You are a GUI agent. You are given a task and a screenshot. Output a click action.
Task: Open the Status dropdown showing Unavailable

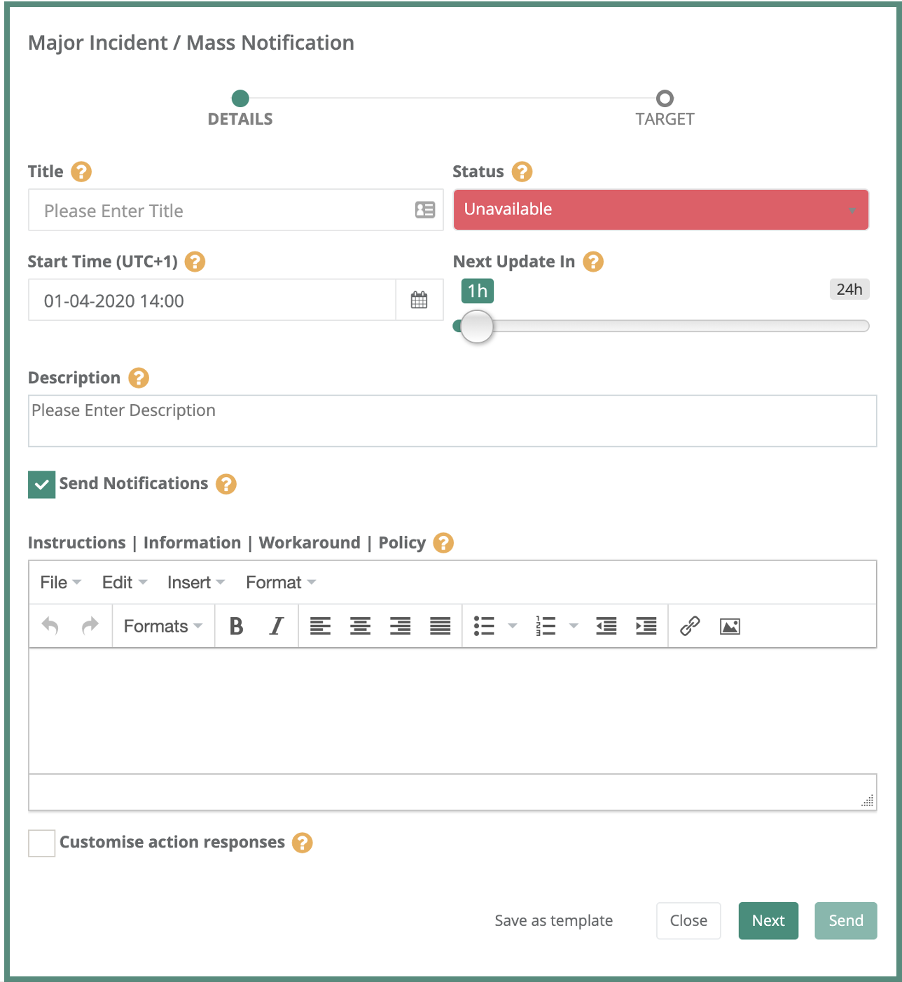click(660, 210)
